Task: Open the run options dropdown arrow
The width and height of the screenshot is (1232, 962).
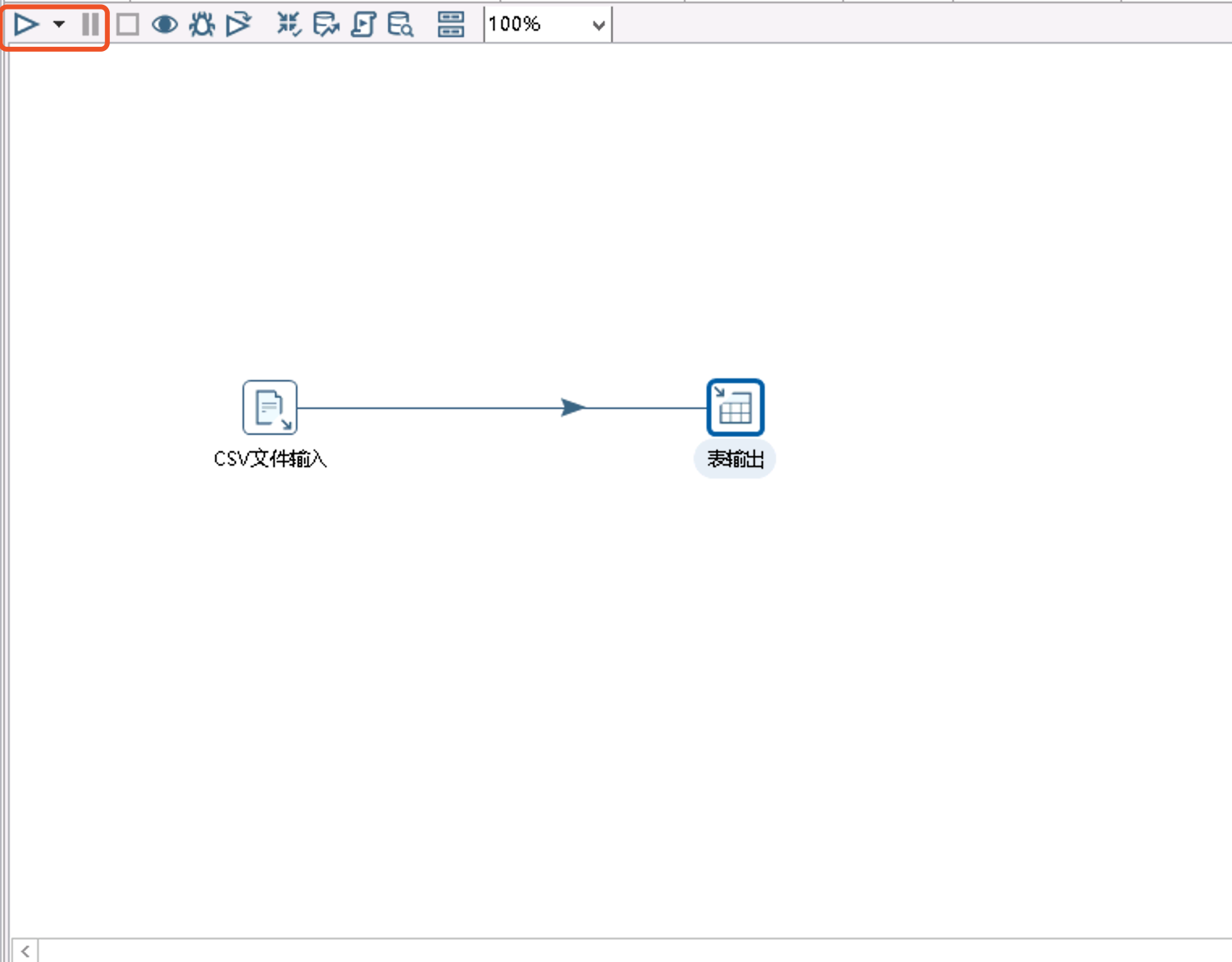Action: pos(57,24)
